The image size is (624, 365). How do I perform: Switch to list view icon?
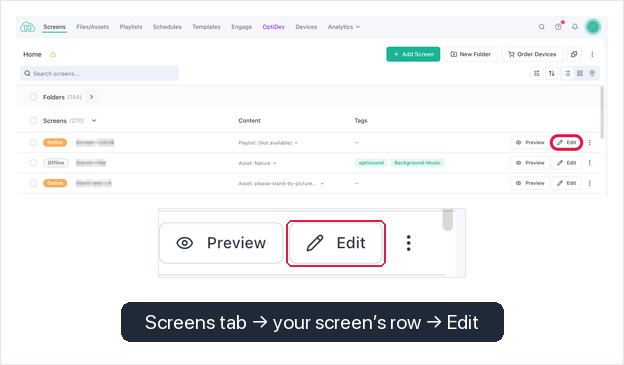click(567, 73)
